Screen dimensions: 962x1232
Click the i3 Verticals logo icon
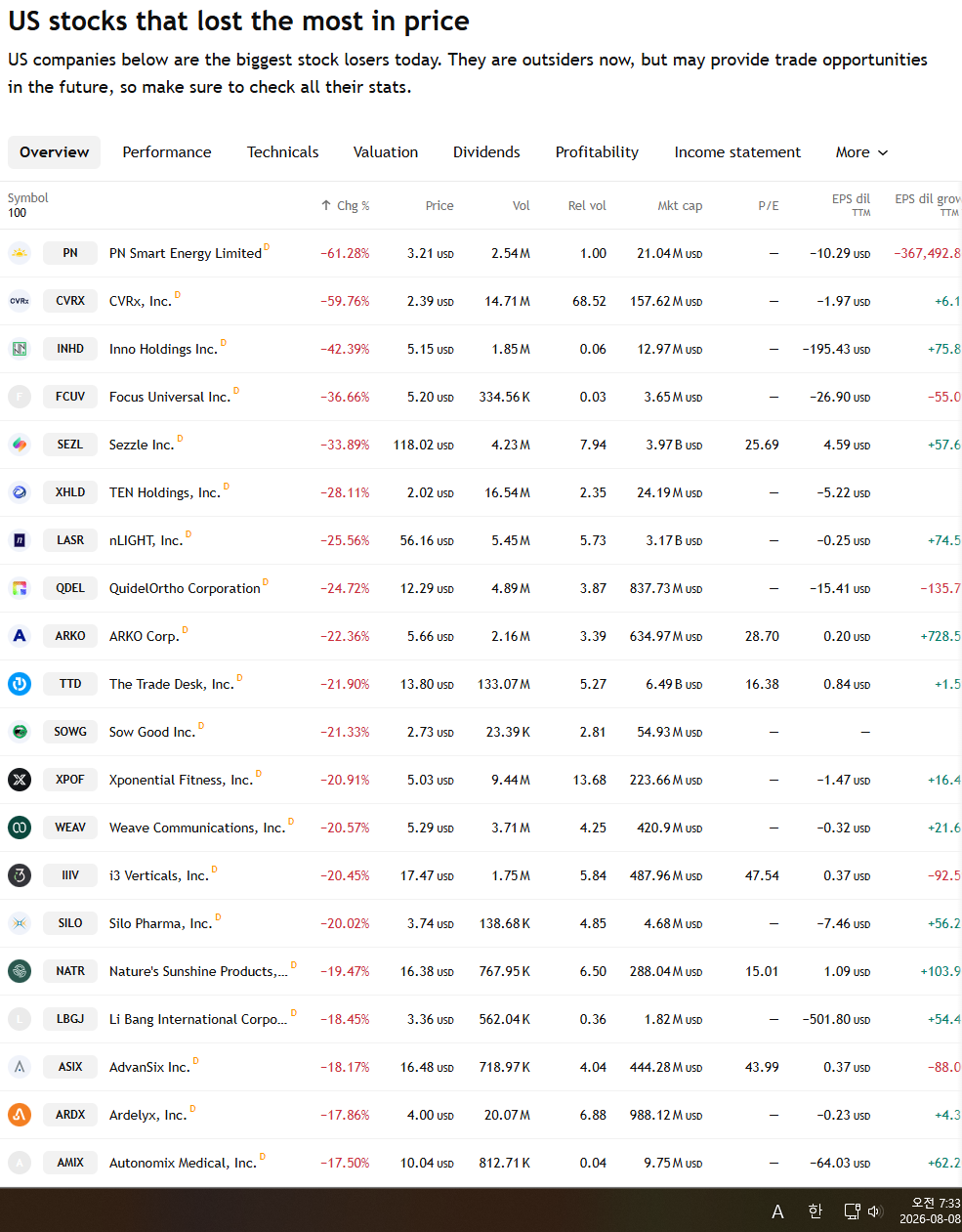pyautogui.click(x=20, y=875)
